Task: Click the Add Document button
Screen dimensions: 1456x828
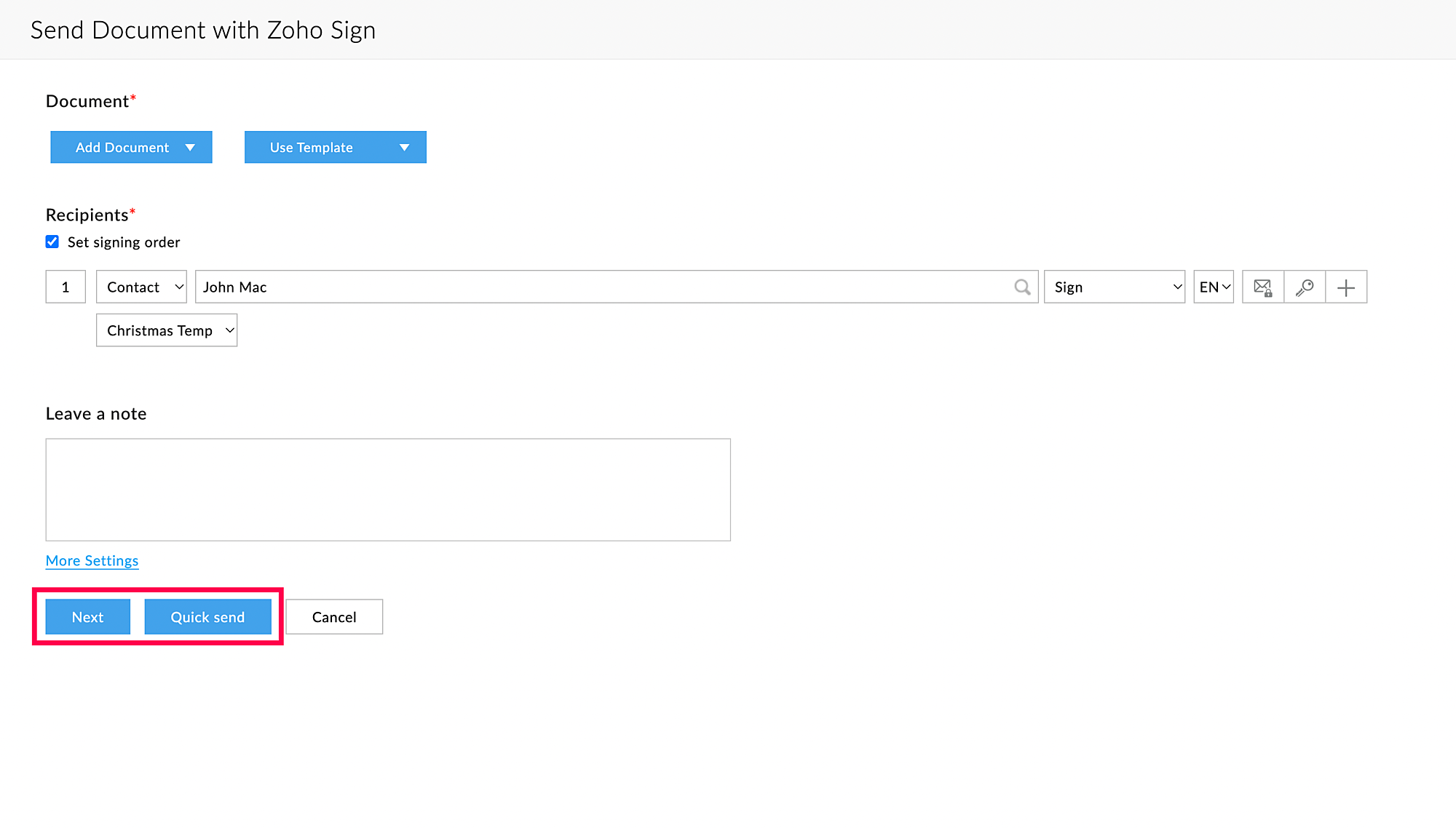Action: point(122,147)
